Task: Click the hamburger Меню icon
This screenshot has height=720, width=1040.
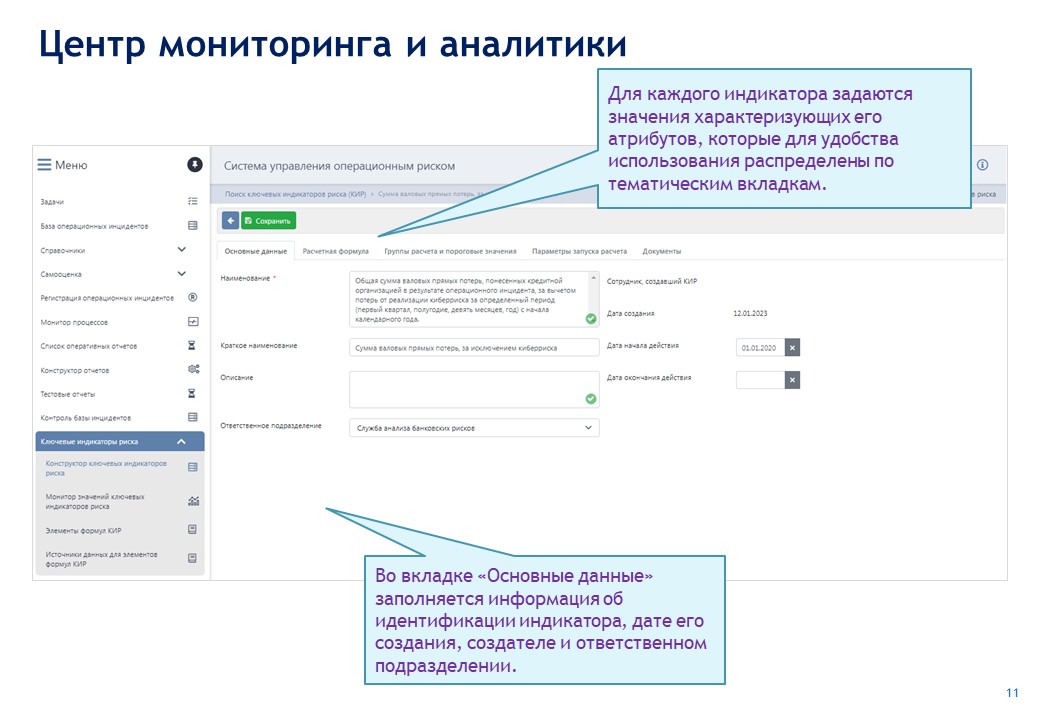Action: pyautogui.click(x=44, y=164)
